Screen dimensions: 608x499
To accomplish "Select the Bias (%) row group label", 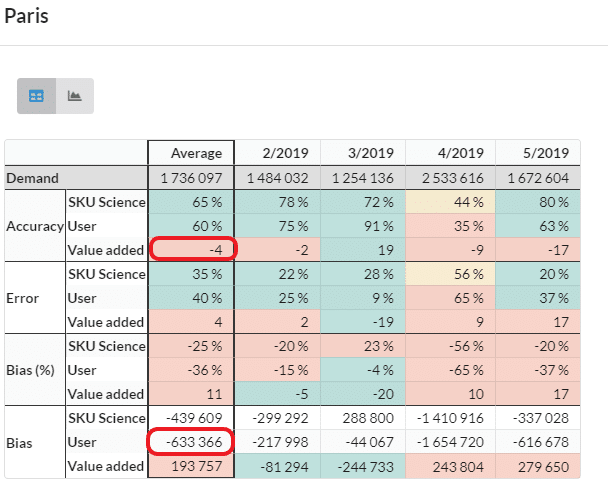I will coord(30,370).
